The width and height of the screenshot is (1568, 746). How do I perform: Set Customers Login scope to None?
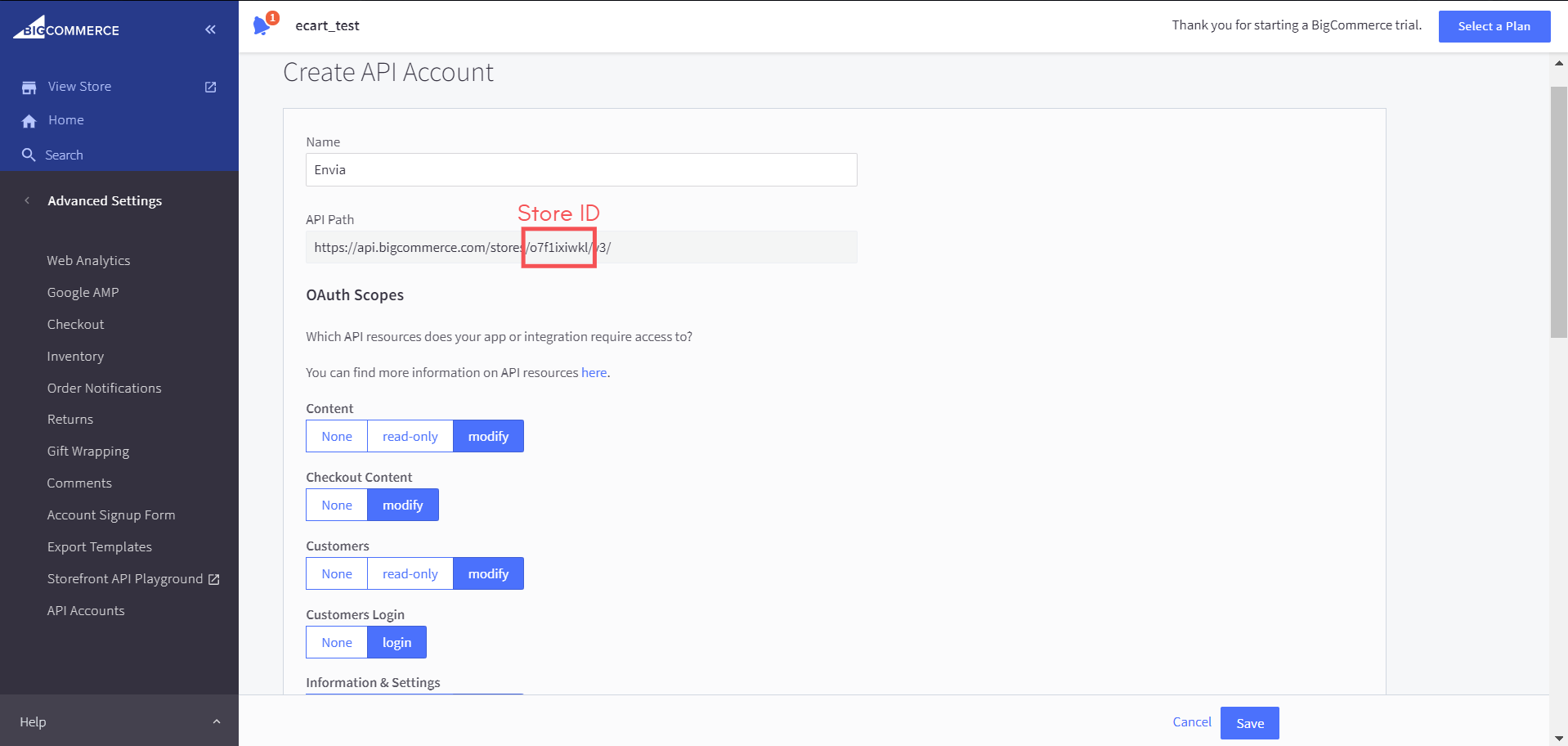tap(337, 642)
